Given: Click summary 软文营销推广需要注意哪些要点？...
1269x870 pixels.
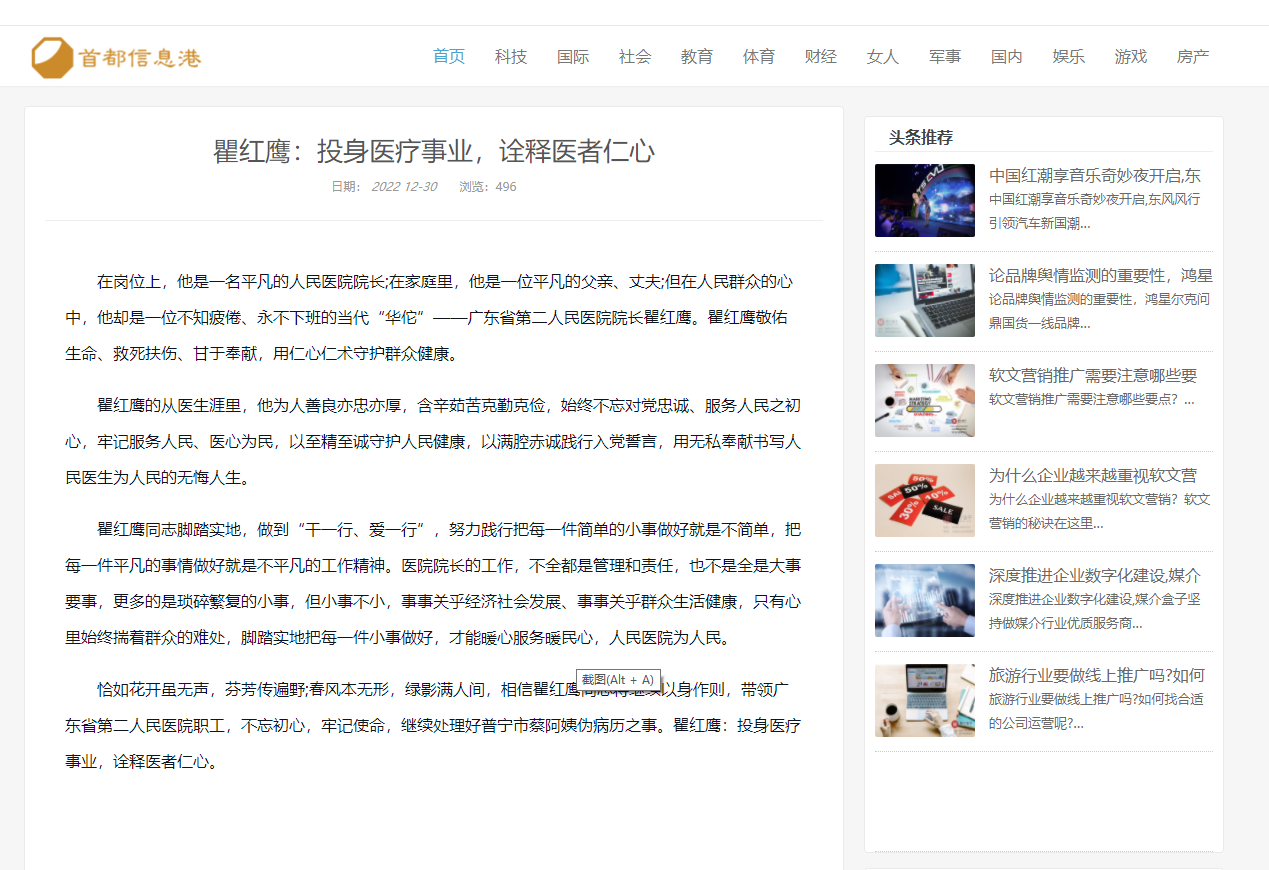Looking at the screenshot, I should (x=1091, y=399).
